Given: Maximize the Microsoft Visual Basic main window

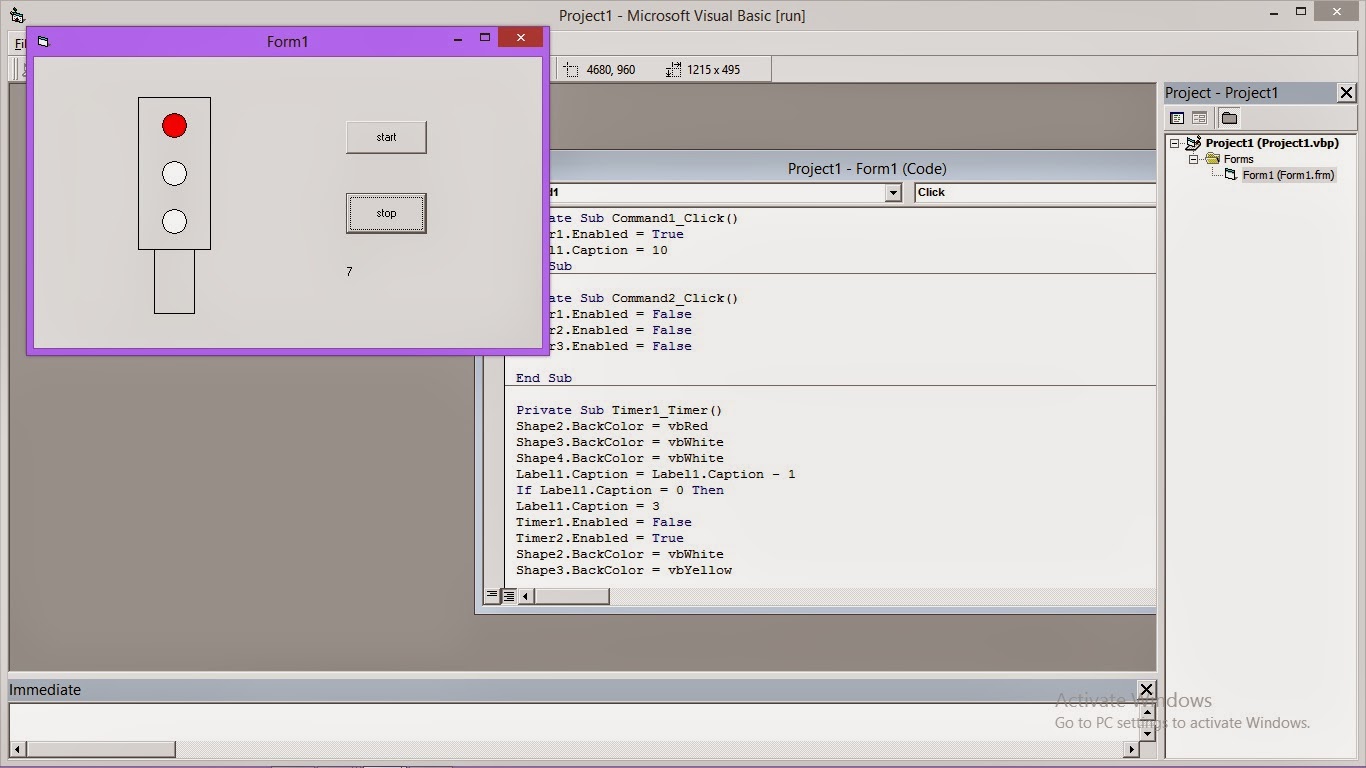Looking at the screenshot, I should [x=1301, y=11].
